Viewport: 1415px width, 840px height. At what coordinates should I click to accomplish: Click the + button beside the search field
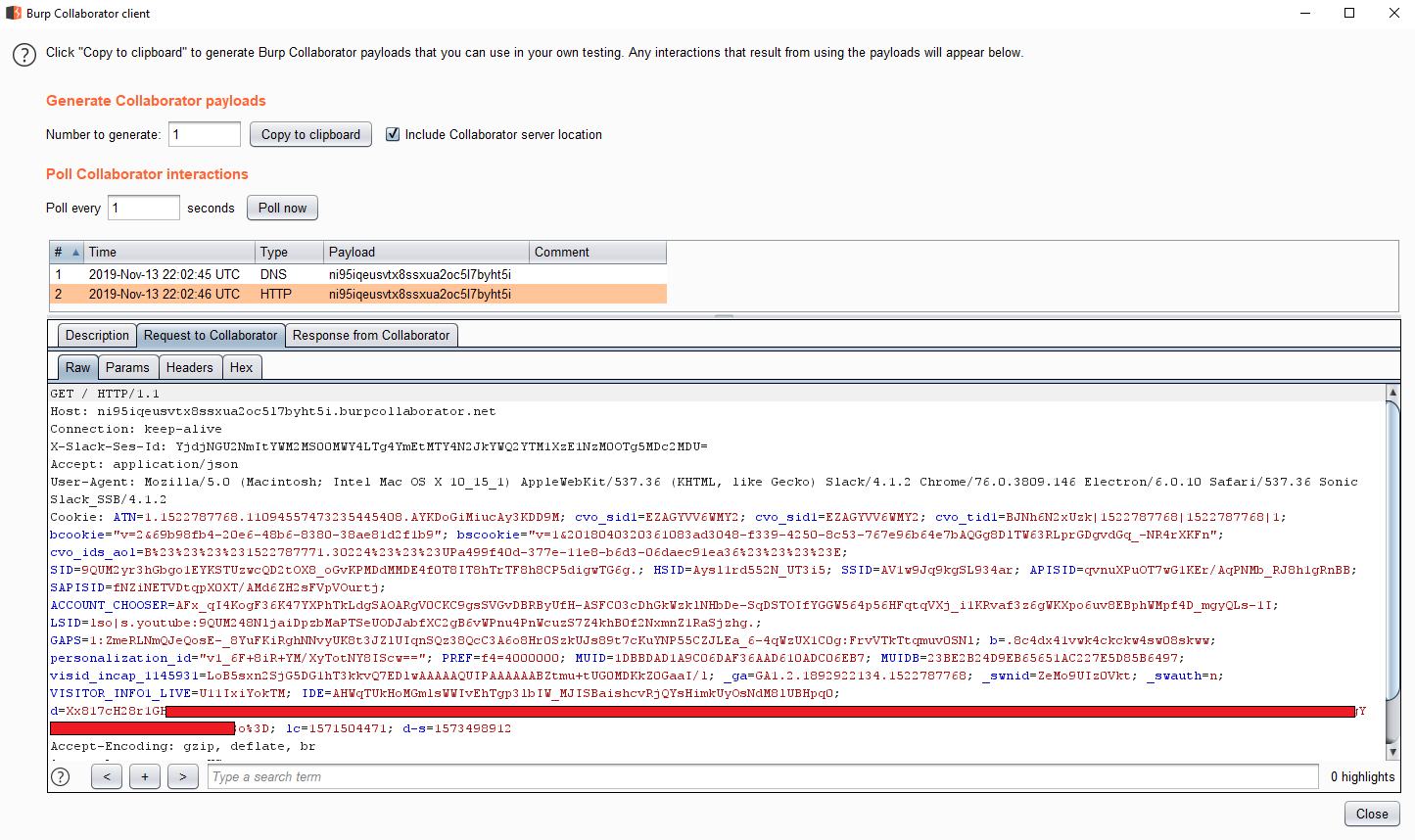(x=145, y=776)
